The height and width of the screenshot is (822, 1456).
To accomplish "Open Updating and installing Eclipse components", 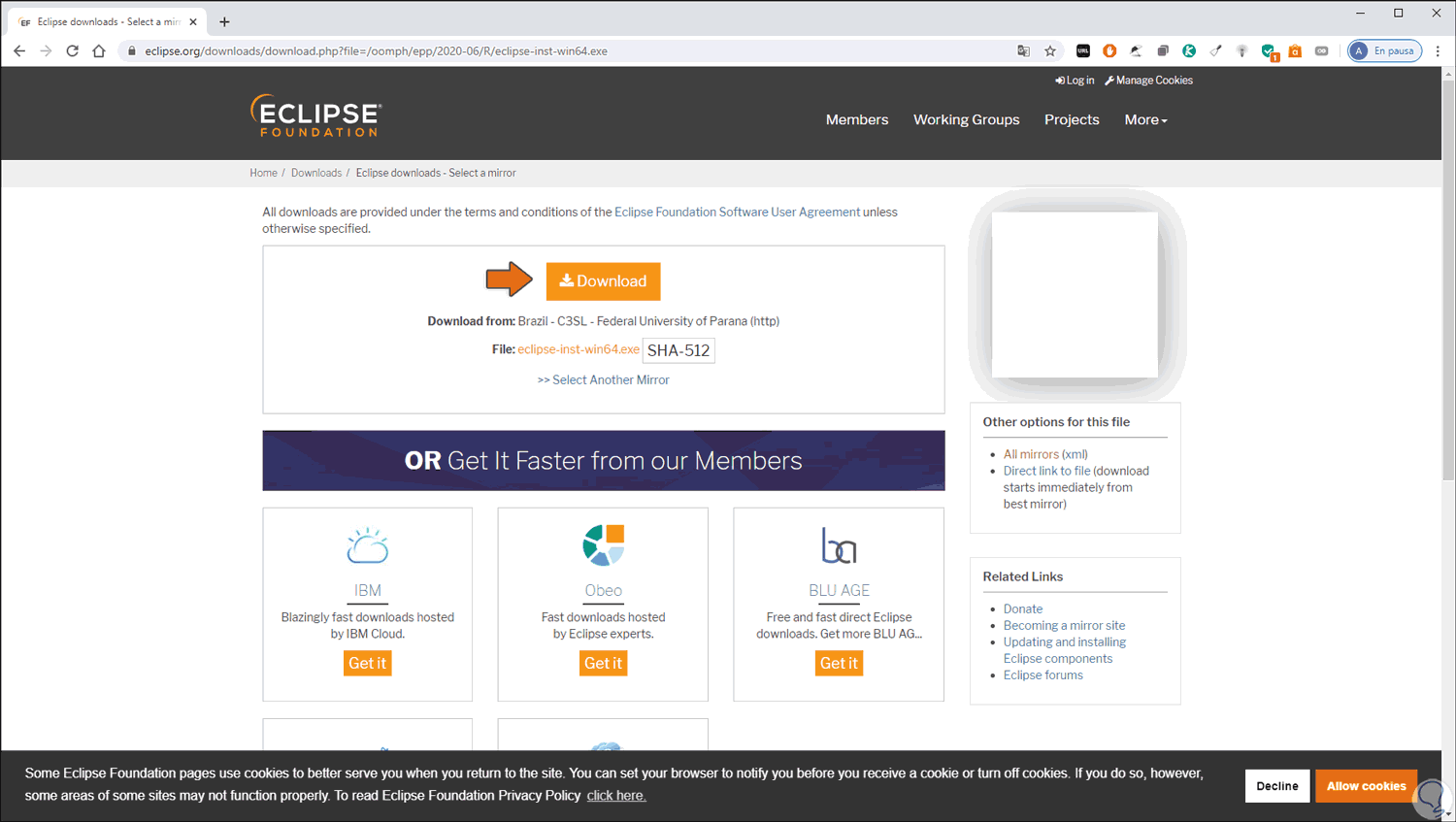I will coord(1065,650).
